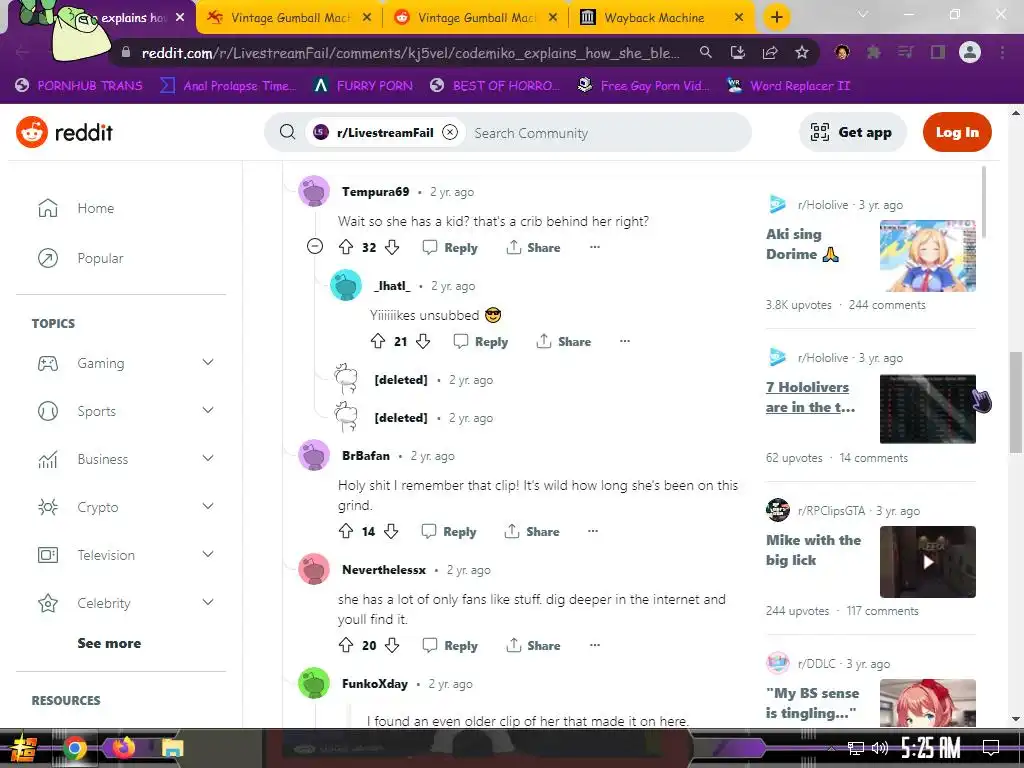Switch to the Wayback Machine tab
Image resolution: width=1024 pixels, height=768 pixels.
click(654, 18)
